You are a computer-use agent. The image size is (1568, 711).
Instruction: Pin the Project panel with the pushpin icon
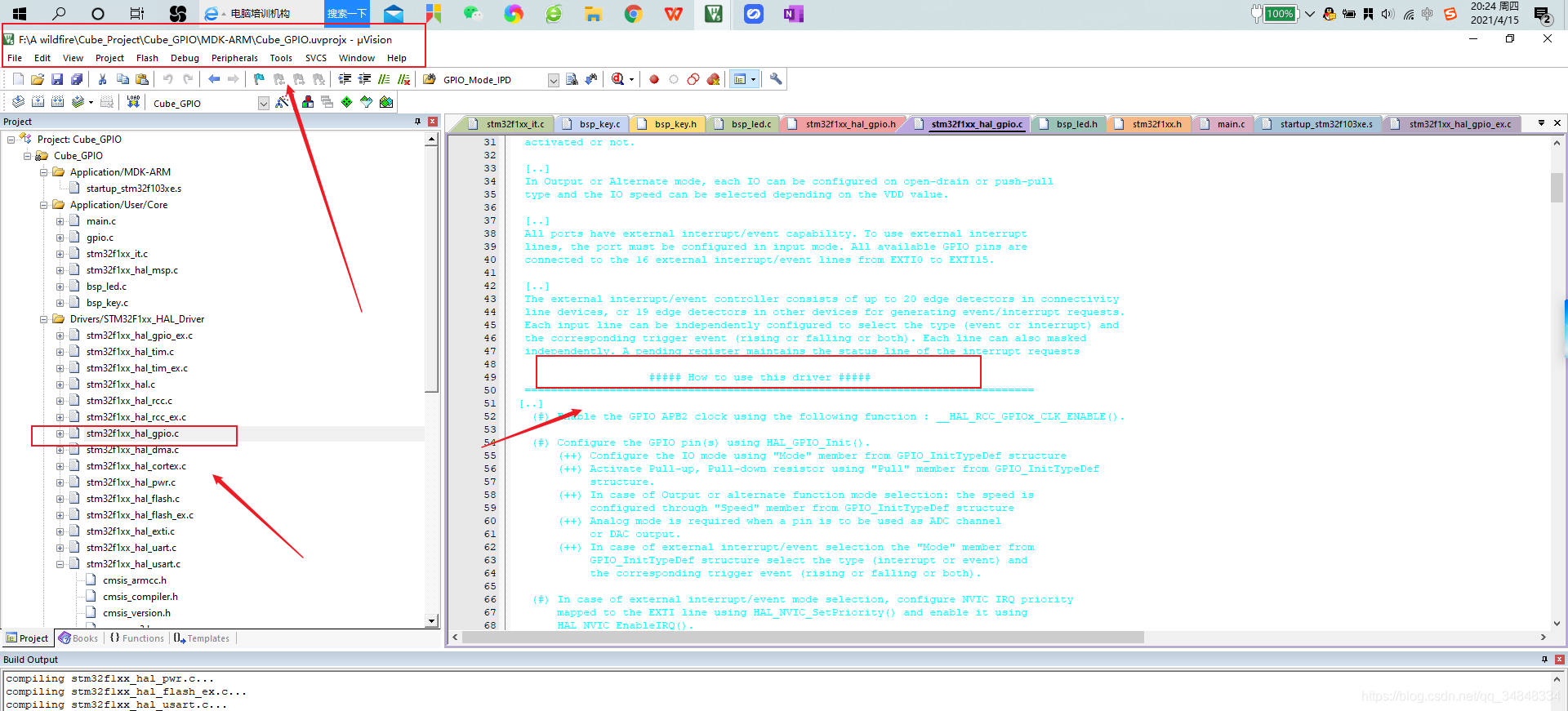(418, 122)
